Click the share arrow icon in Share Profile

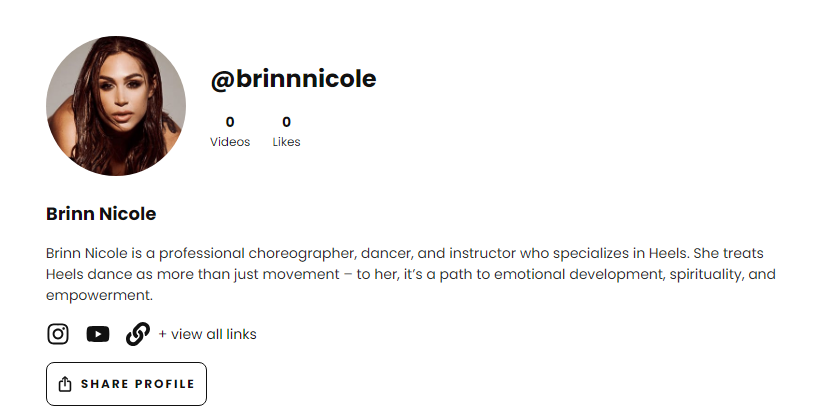(x=66, y=384)
